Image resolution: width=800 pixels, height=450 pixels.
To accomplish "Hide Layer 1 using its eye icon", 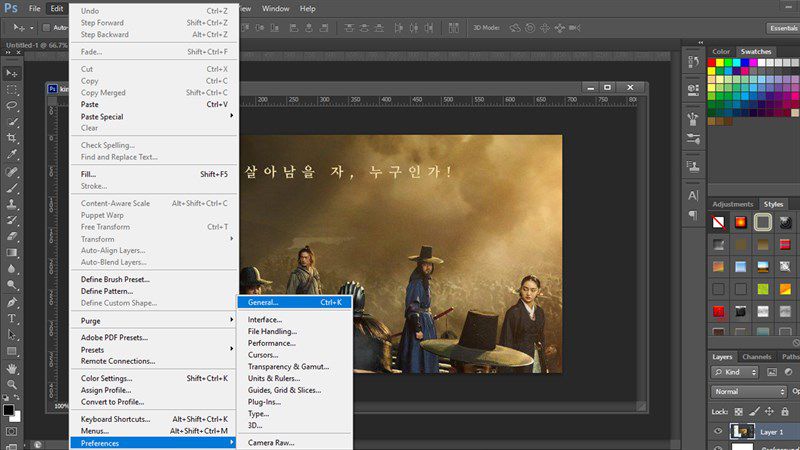I will [718, 432].
